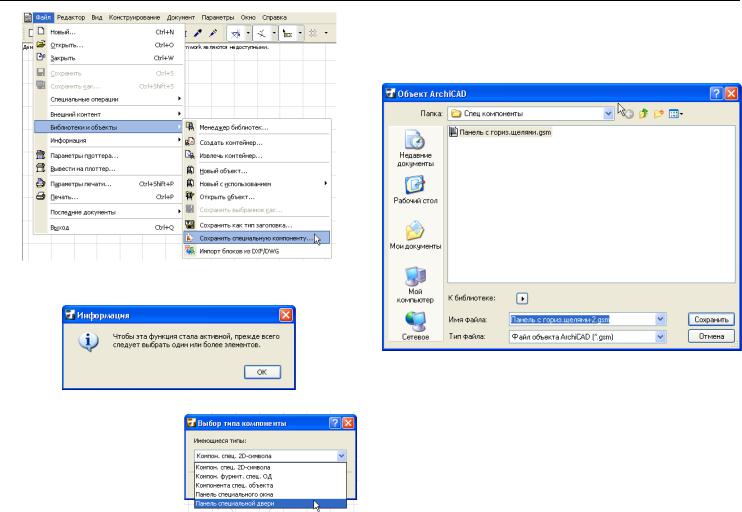Screen dimensions: 742x512
Task: Click the Новый объект icon
Action: tap(190, 170)
